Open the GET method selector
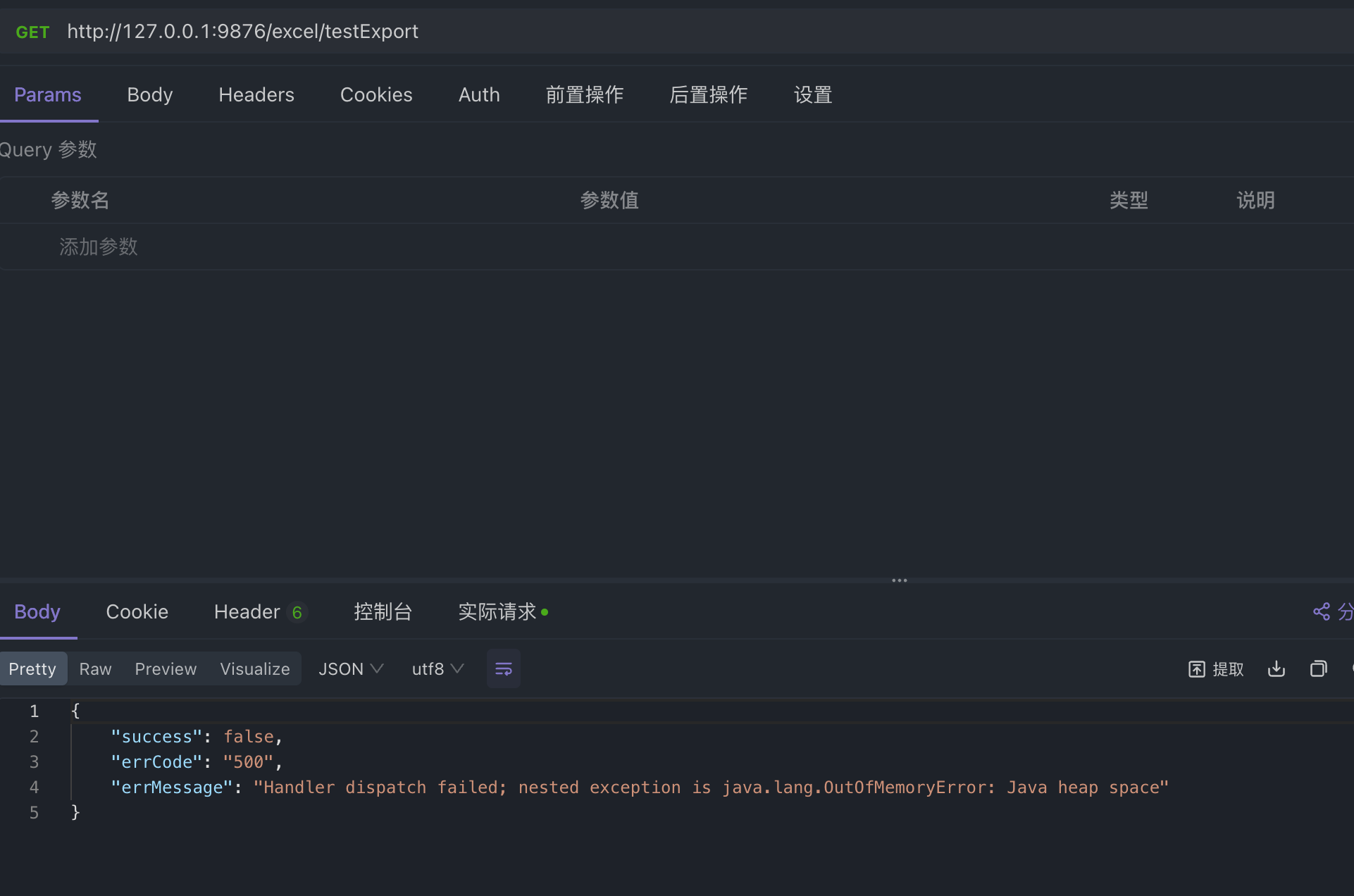1354x896 pixels. [32, 32]
